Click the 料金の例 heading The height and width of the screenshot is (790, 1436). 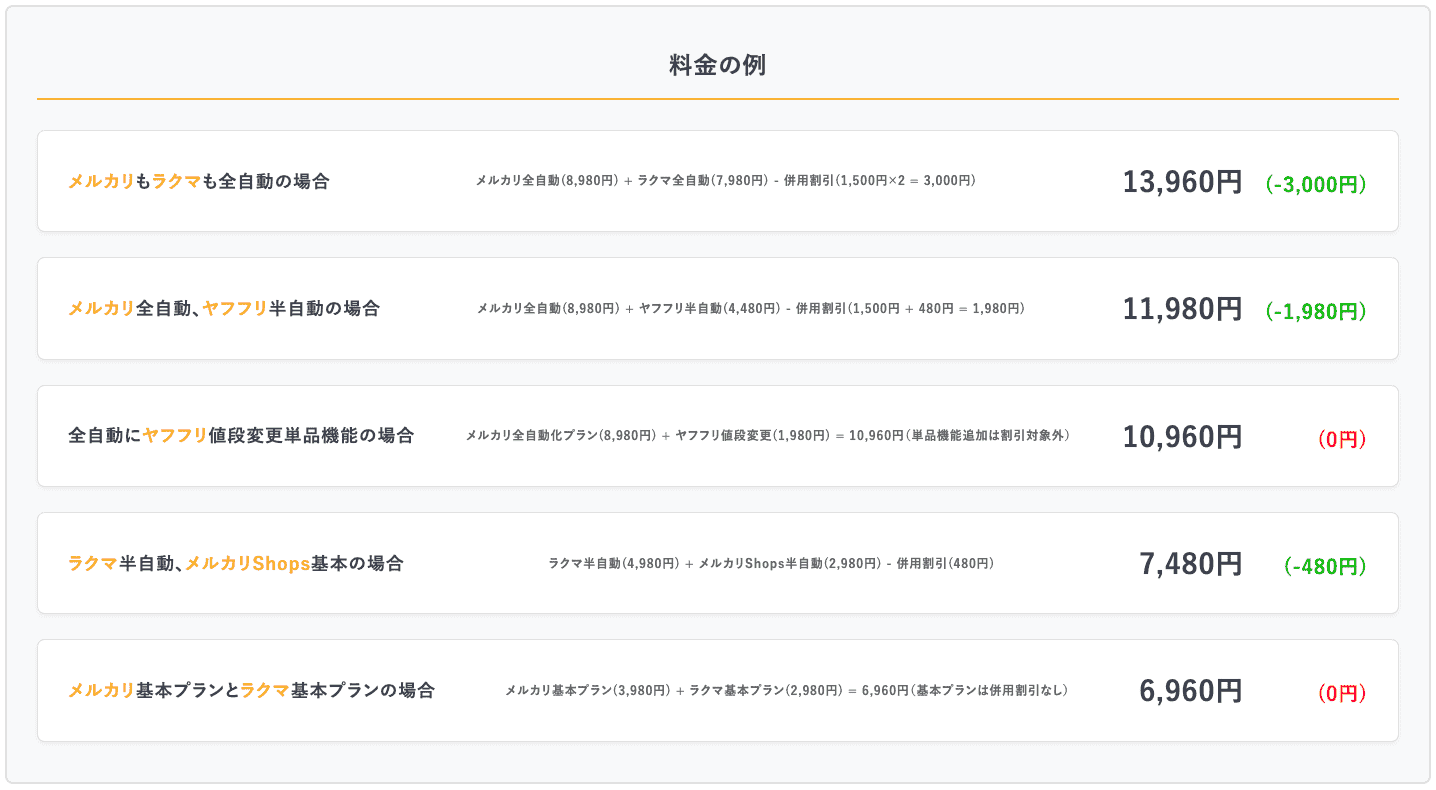tap(717, 66)
